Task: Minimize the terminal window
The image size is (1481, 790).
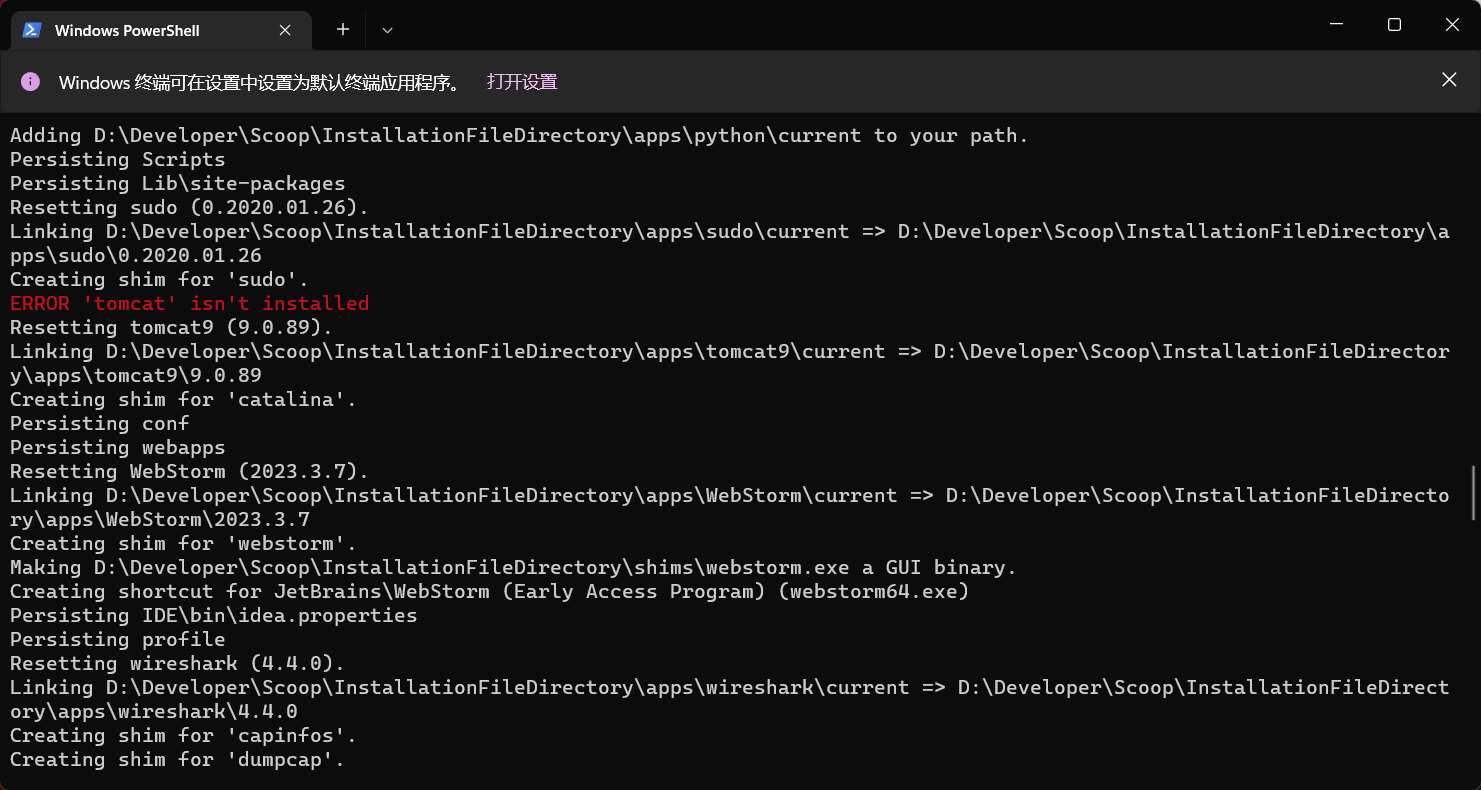Action: click(1337, 25)
